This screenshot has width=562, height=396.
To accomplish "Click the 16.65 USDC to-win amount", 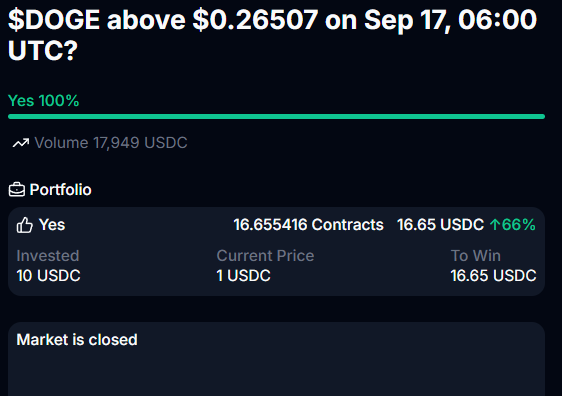I will [494, 276].
